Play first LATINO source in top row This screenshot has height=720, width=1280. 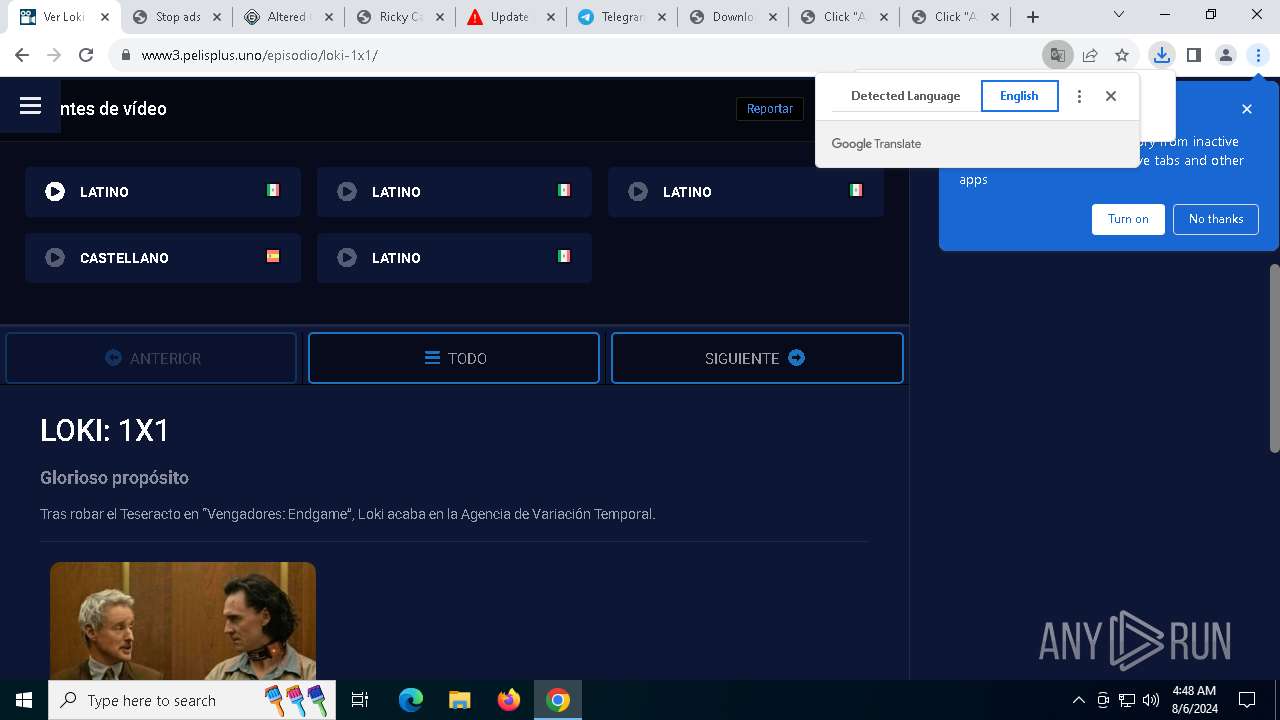(x=163, y=192)
